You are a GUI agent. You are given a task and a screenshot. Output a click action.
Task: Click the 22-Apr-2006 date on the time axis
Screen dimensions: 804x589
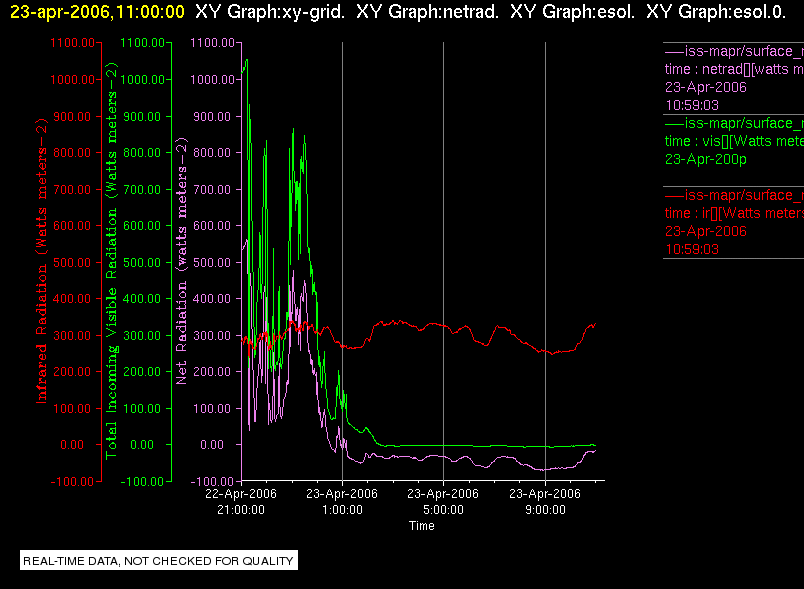241,494
